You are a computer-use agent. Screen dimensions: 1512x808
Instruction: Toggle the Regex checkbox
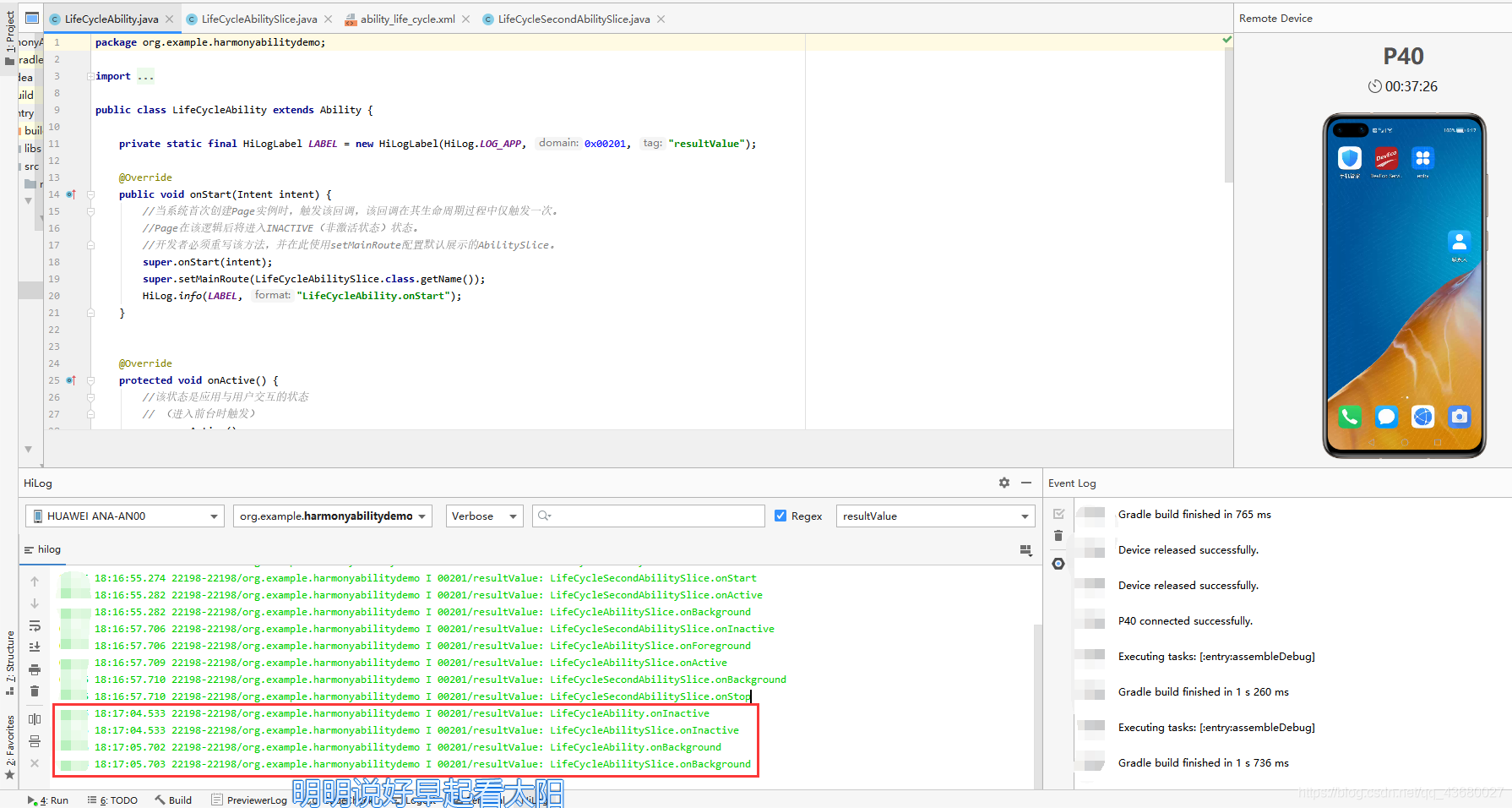pos(780,516)
